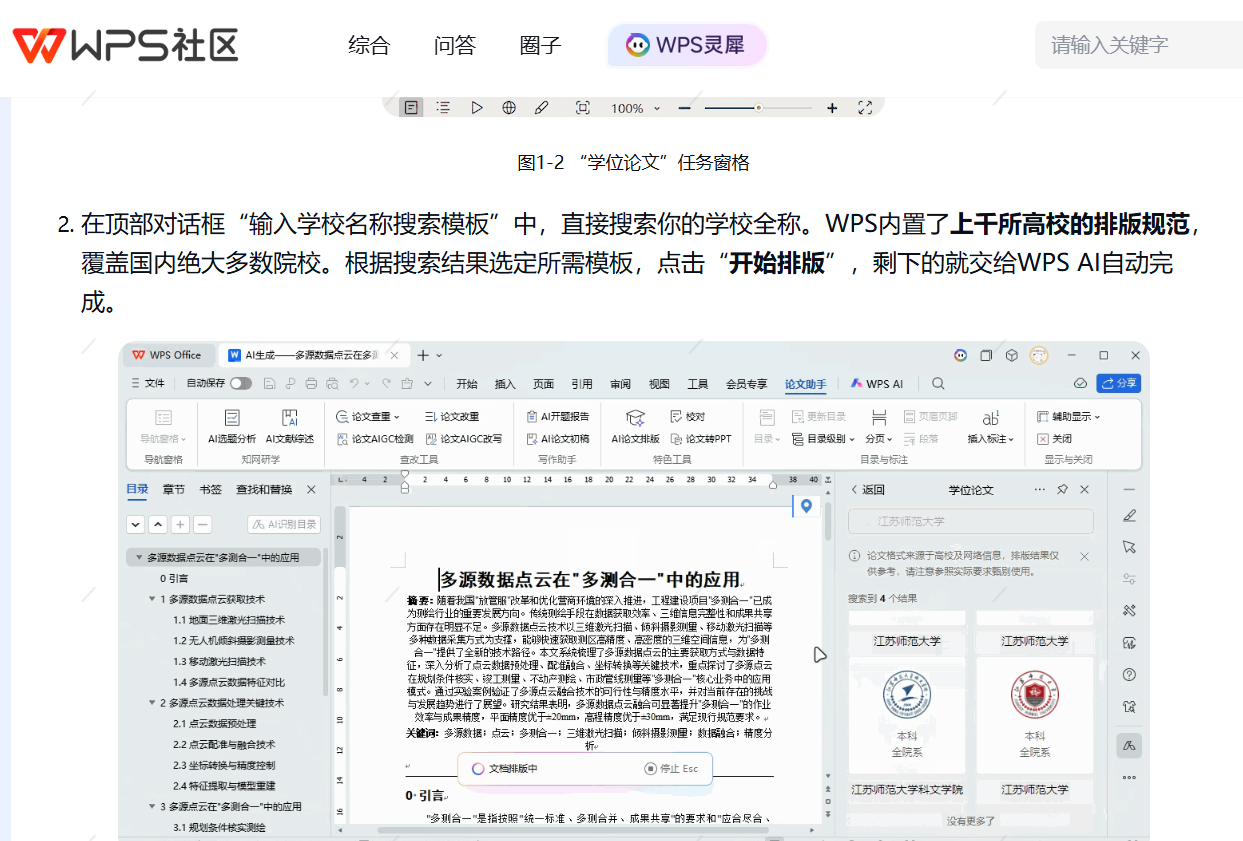Screen dimensions: 1243x841
Task: Open the 问答 section
Action: [x=455, y=45]
